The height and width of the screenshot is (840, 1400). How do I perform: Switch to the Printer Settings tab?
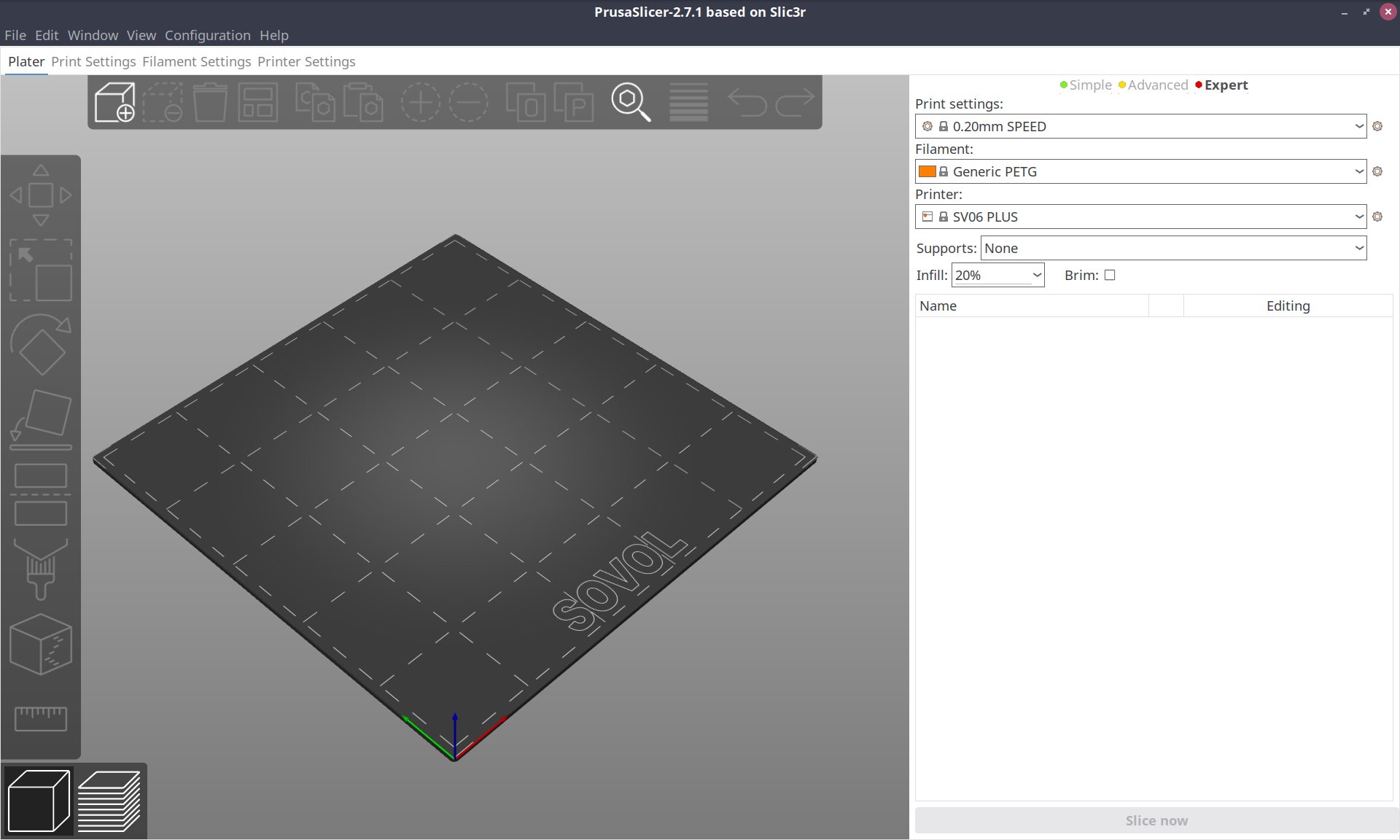click(x=306, y=61)
